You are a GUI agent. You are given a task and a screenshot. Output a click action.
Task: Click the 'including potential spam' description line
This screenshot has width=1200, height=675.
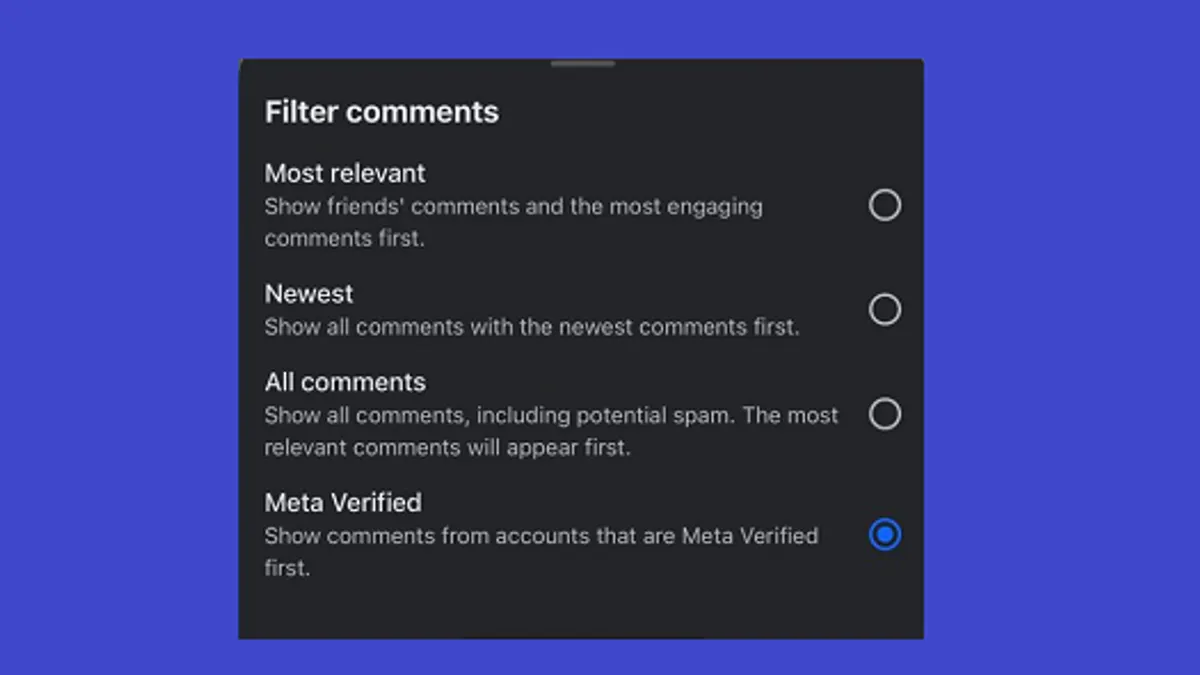pyautogui.click(x=551, y=415)
